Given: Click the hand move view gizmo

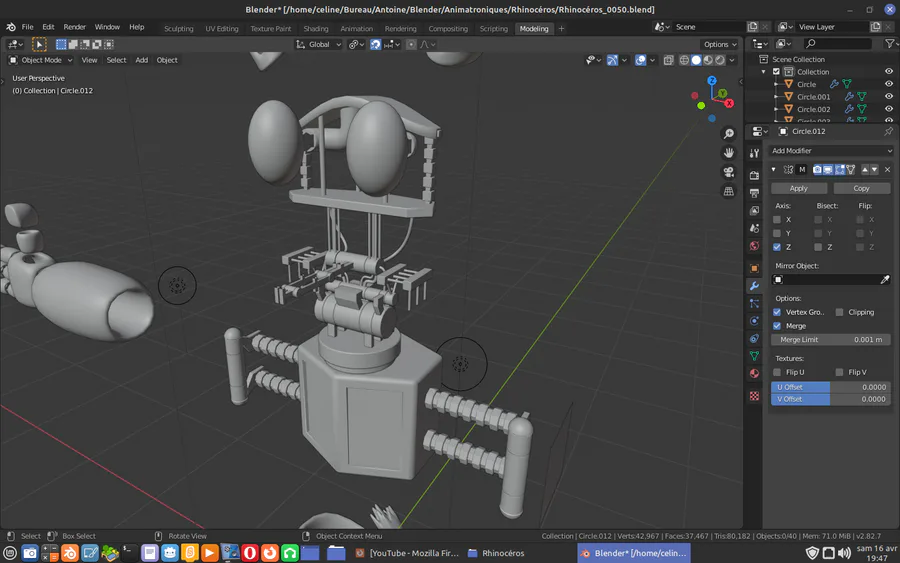Looking at the screenshot, I should pyautogui.click(x=728, y=153).
